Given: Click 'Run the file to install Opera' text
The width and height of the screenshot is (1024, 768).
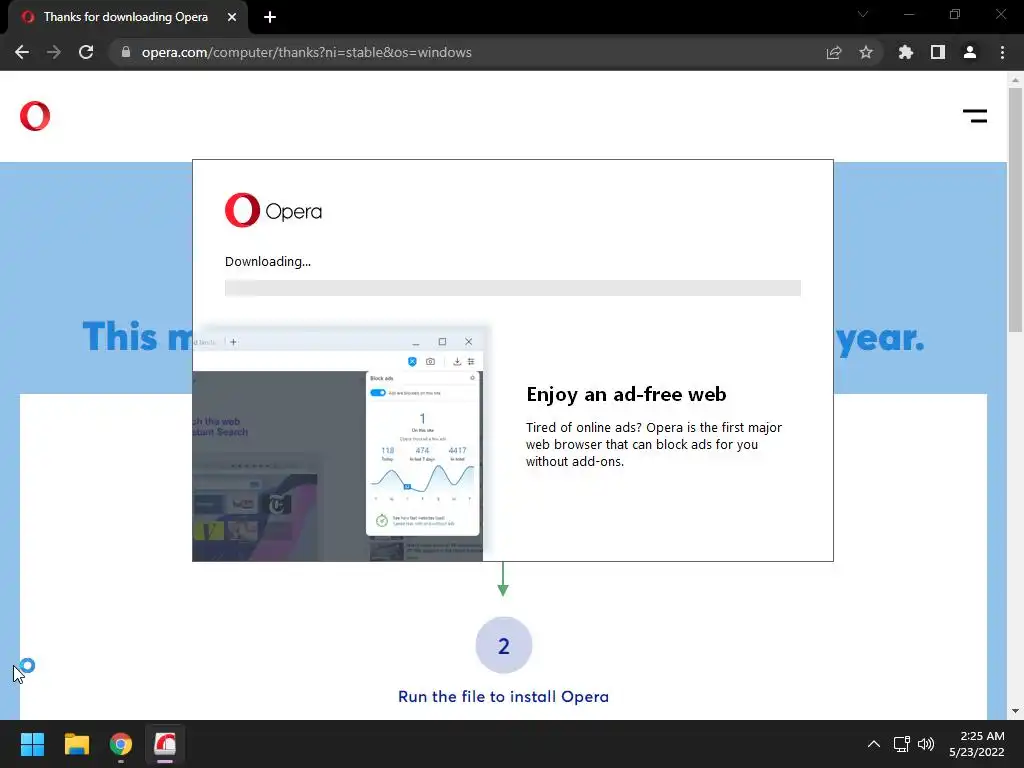Looking at the screenshot, I should (504, 697).
